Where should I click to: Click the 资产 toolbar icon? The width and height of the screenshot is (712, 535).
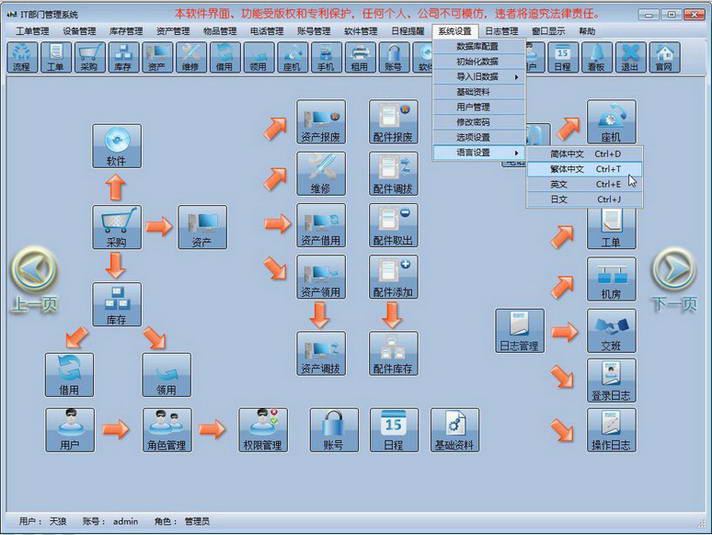[x=157, y=57]
